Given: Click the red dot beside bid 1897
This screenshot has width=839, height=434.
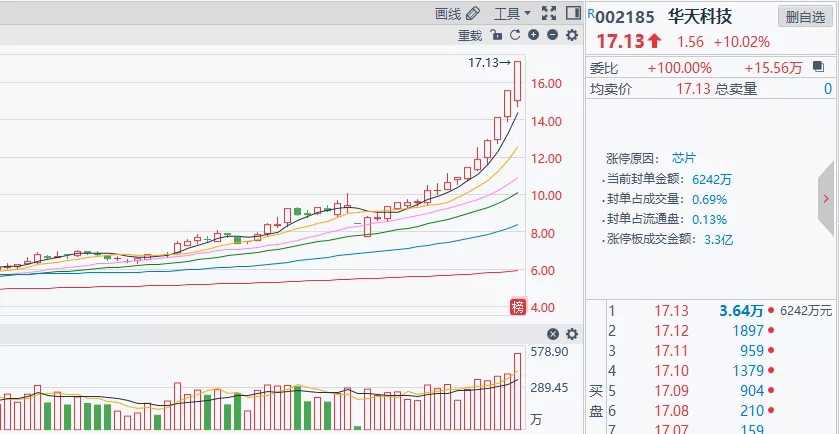Looking at the screenshot, I should pyautogui.click(x=771, y=330).
